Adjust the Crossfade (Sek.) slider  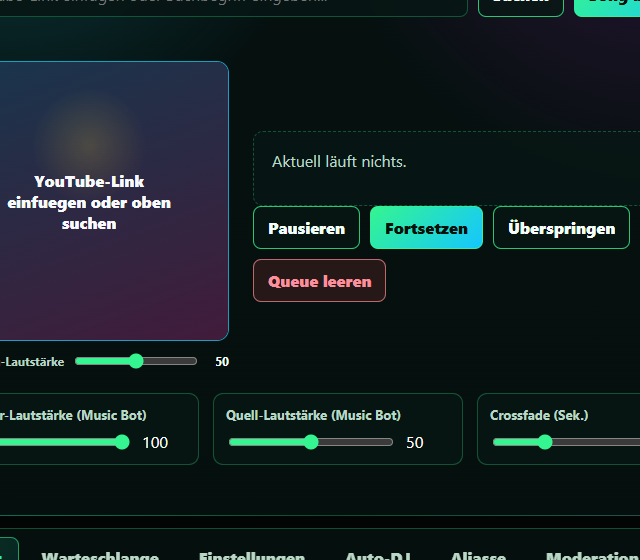pos(567,442)
